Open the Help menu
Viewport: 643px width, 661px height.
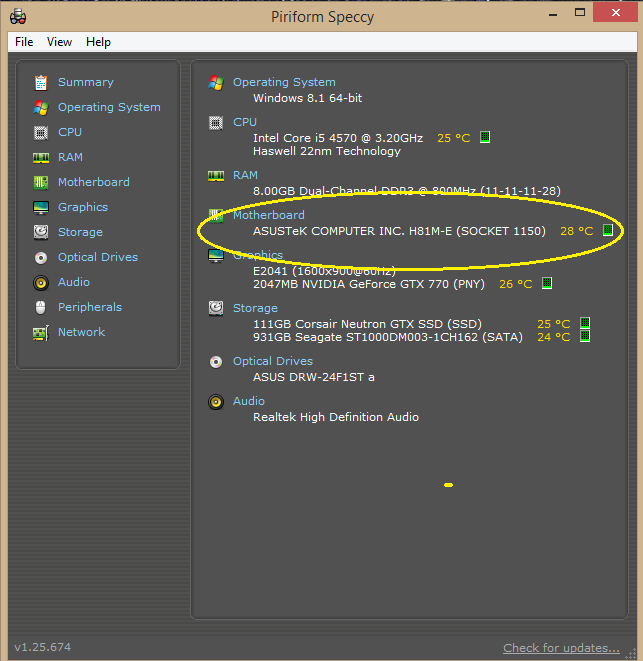(x=98, y=42)
